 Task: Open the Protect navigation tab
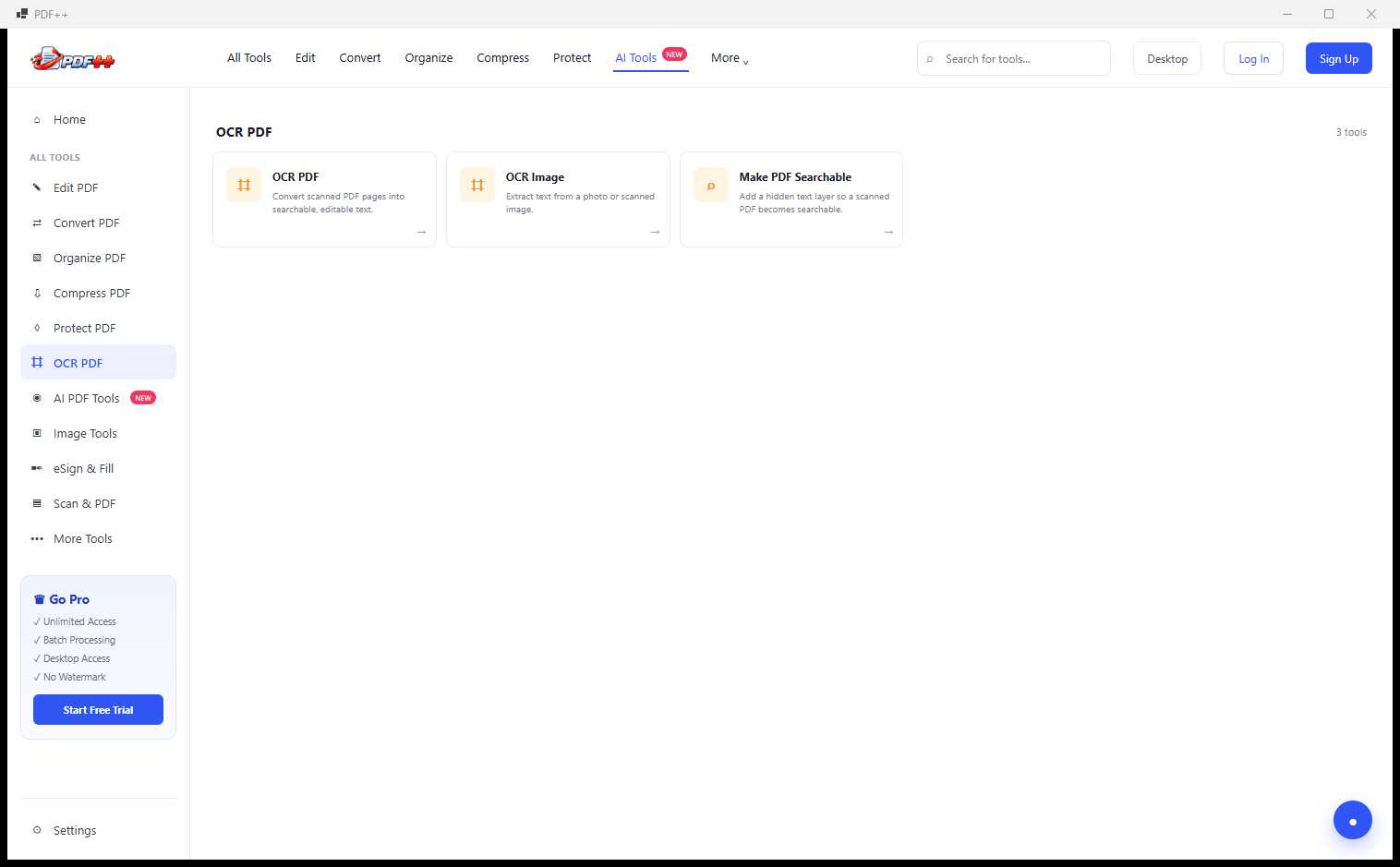point(573,58)
